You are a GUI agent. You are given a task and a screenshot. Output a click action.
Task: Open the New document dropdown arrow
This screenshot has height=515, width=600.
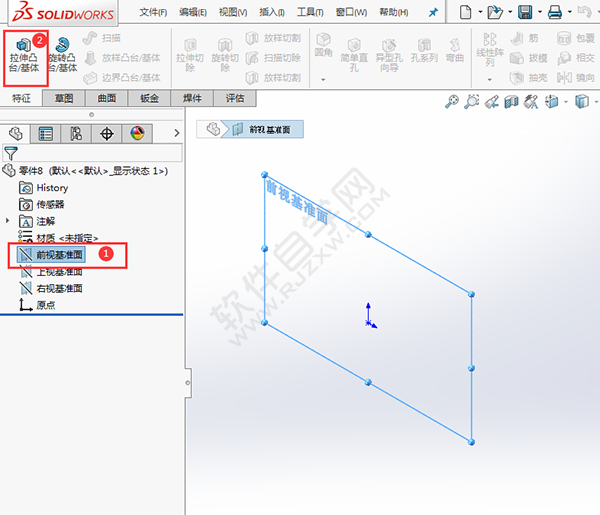coord(480,12)
